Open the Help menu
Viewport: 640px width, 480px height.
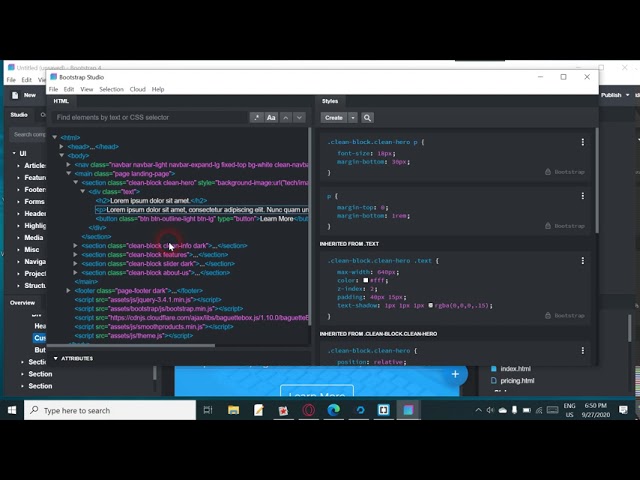(x=158, y=89)
